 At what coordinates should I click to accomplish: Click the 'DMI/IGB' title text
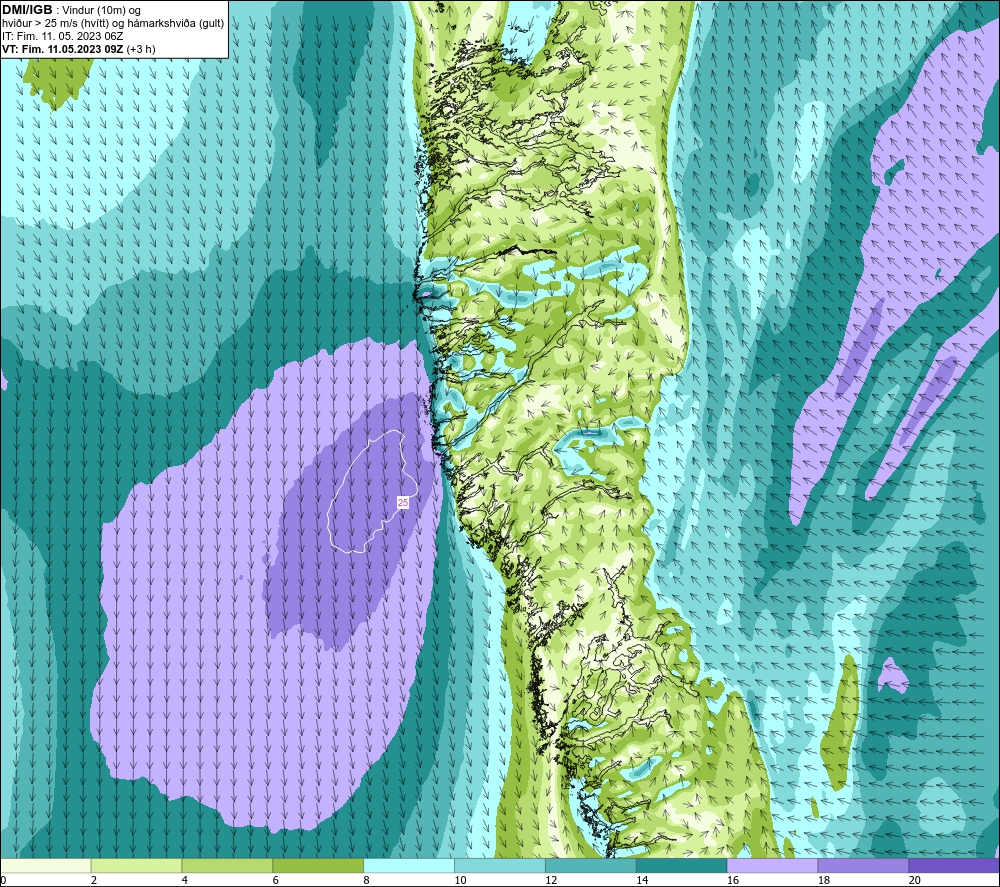click(x=27, y=10)
